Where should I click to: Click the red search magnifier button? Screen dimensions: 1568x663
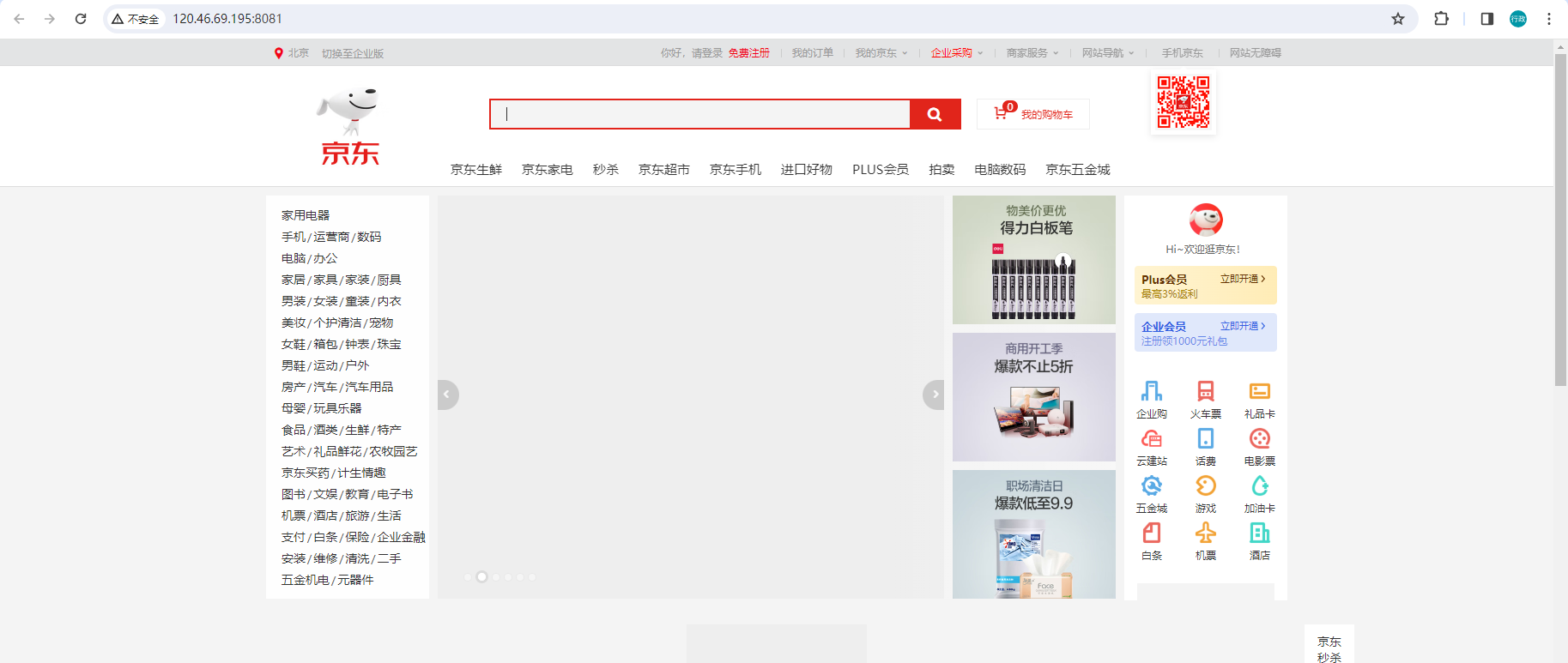tap(935, 114)
